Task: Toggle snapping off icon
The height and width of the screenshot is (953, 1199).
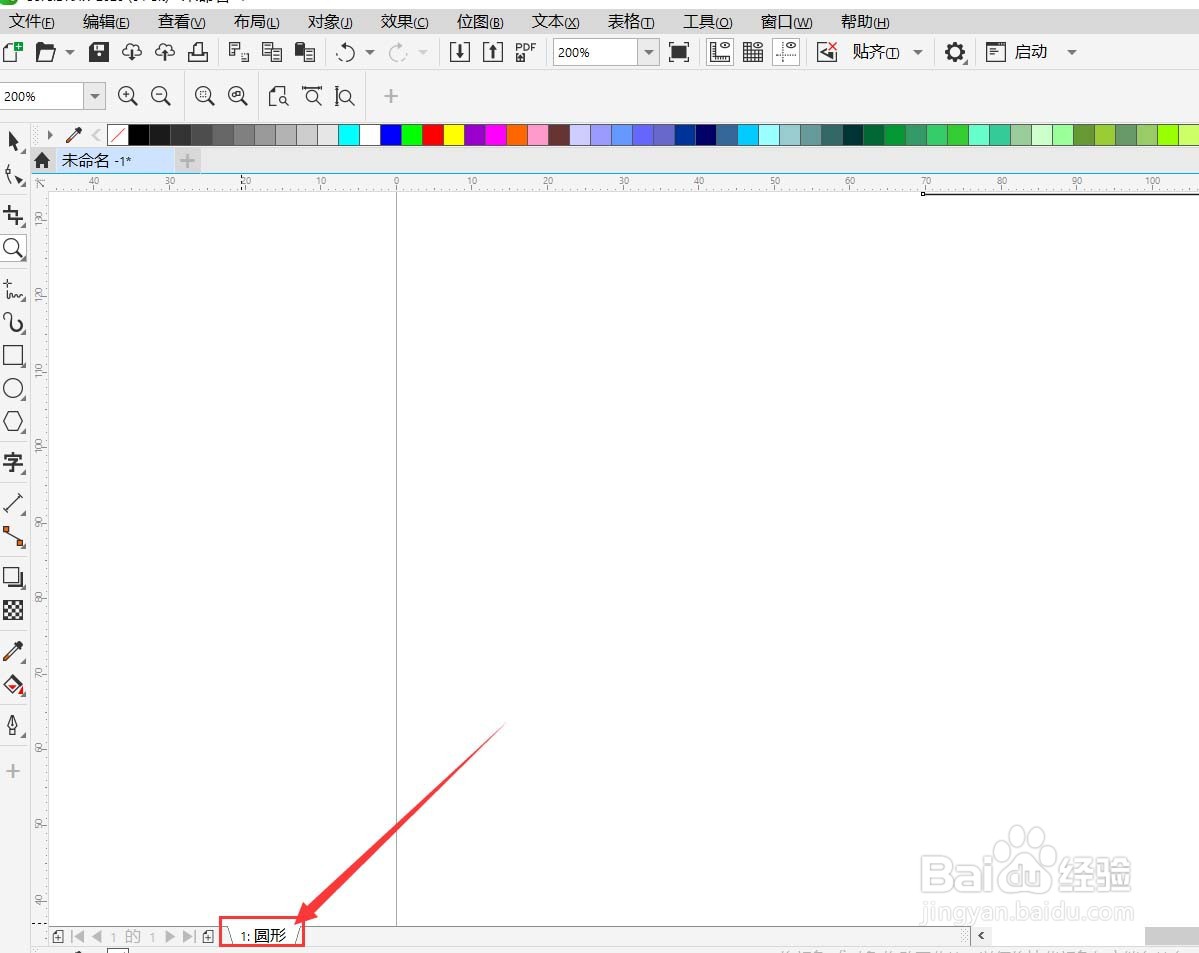Action: coord(827,52)
